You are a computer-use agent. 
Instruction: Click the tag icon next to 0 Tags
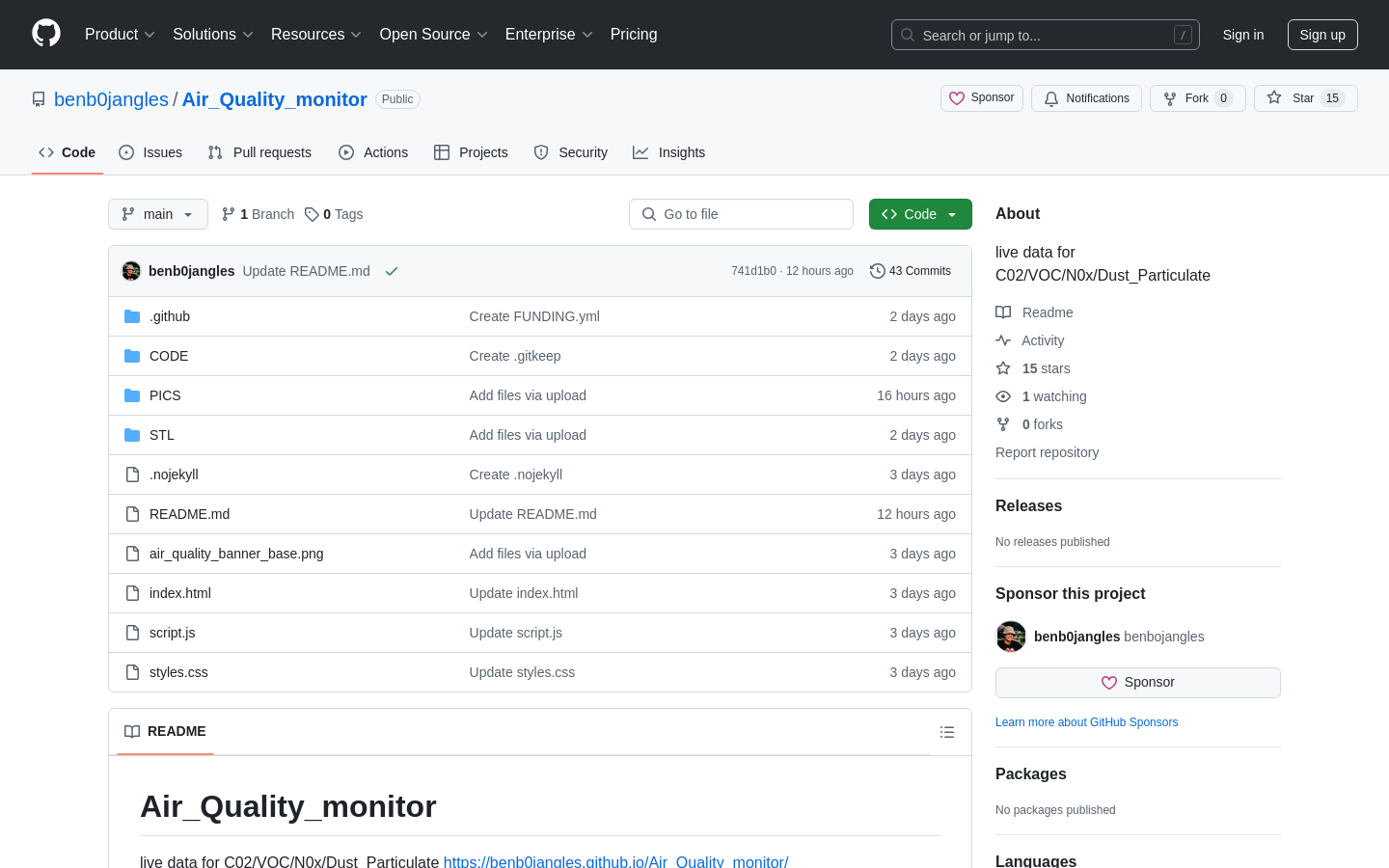(x=312, y=214)
